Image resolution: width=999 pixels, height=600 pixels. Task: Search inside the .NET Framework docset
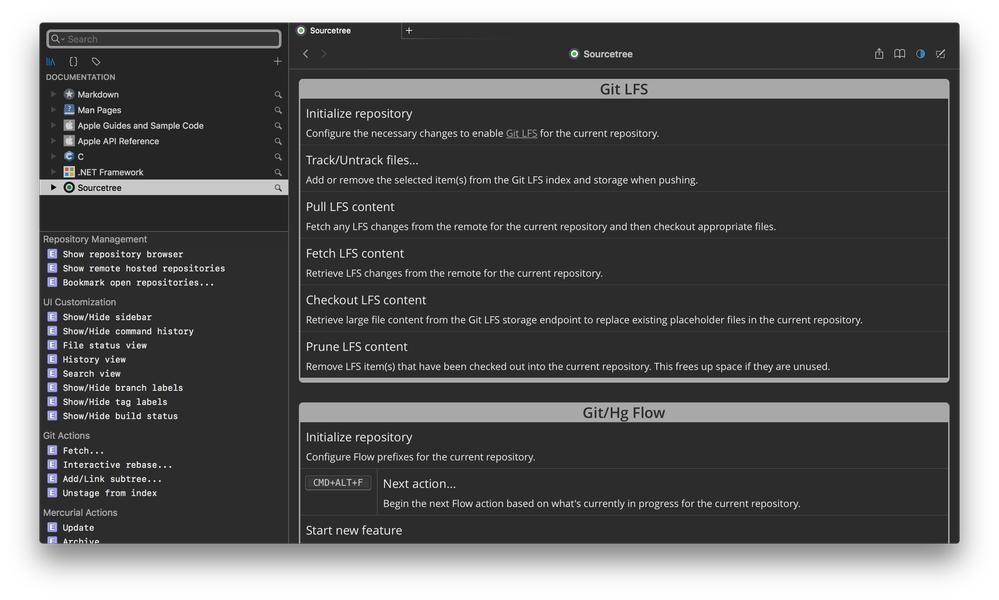pyautogui.click(x=278, y=173)
